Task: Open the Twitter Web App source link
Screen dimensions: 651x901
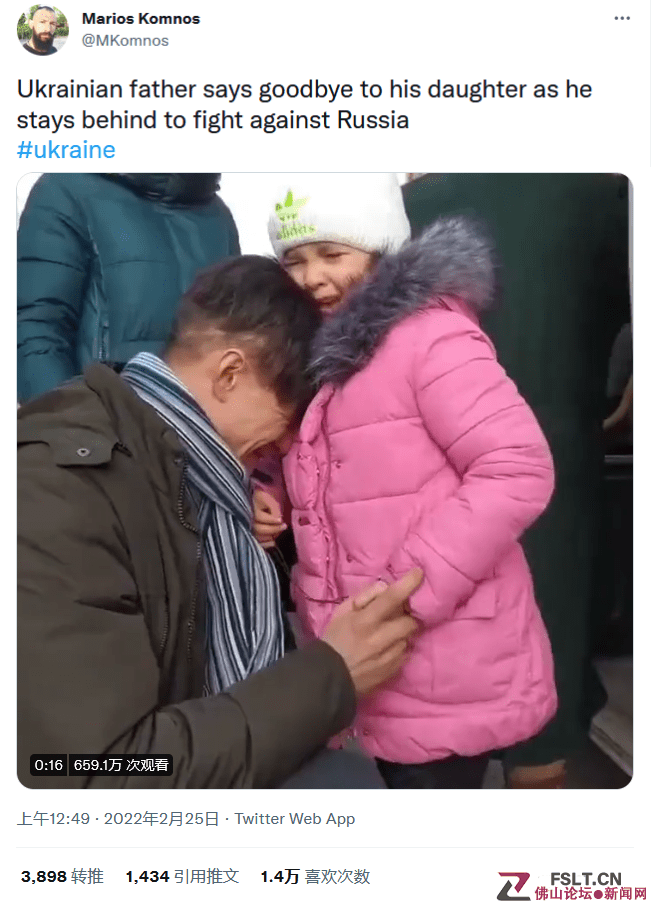Action: (295, 819)
